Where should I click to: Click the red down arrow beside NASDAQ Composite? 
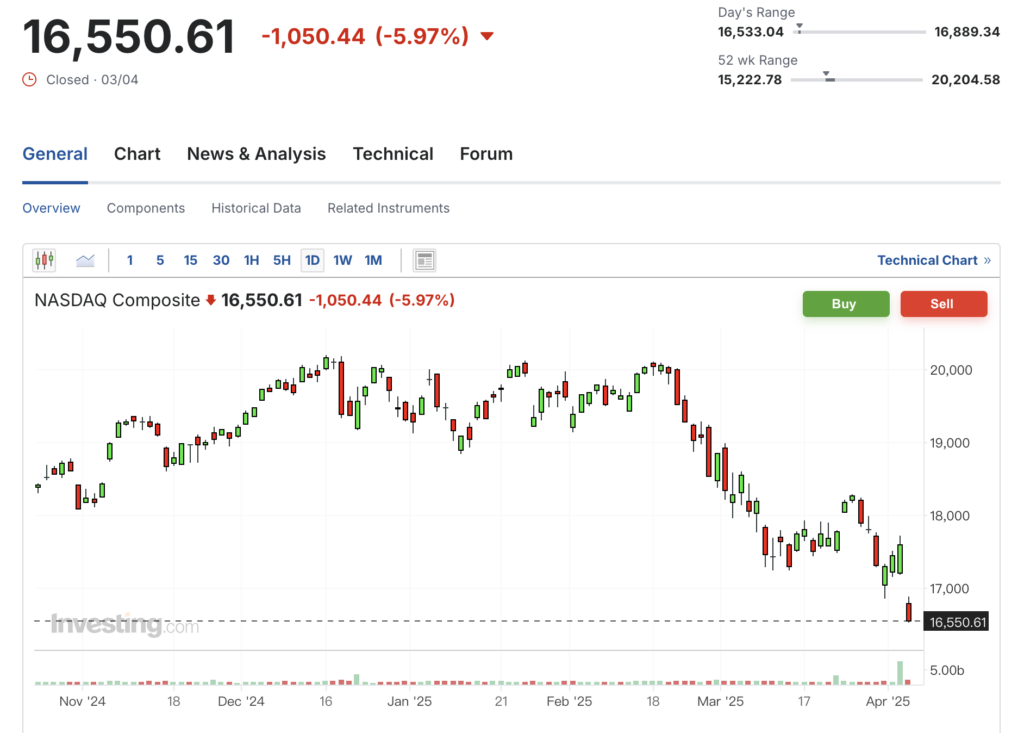tap(210, 301)
